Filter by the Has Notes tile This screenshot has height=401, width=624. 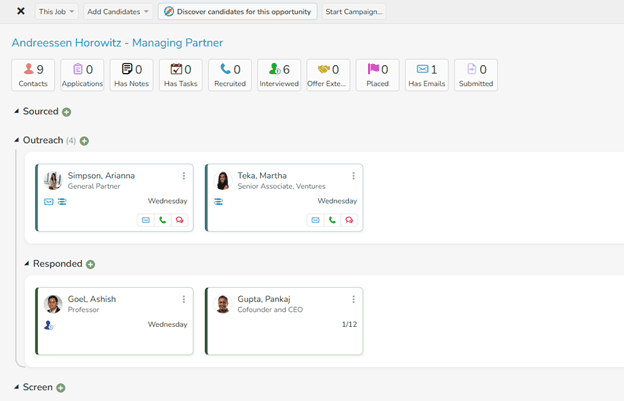[x=131, y=75]
